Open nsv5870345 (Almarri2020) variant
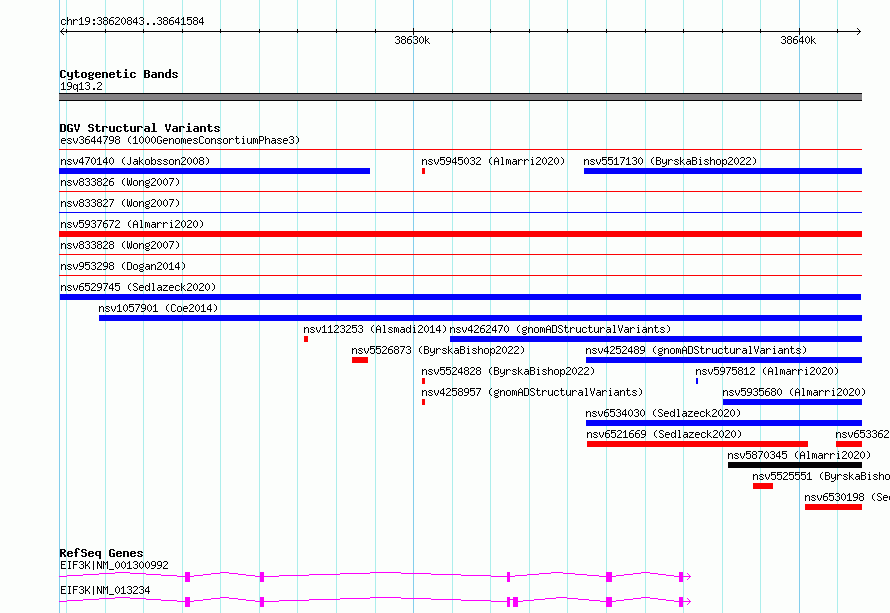890x613 pixels. 799,455
